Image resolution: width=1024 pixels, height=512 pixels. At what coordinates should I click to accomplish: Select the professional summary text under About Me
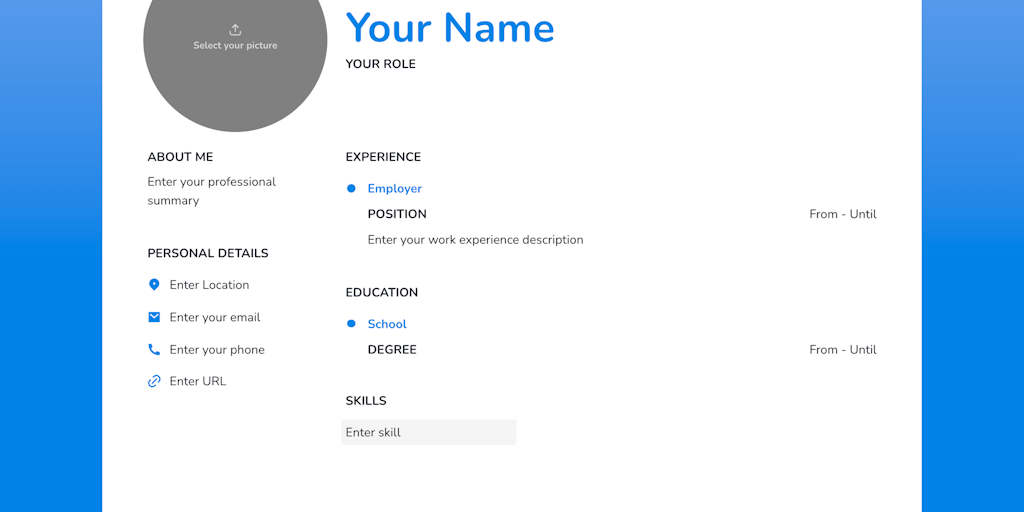(212, 191)
